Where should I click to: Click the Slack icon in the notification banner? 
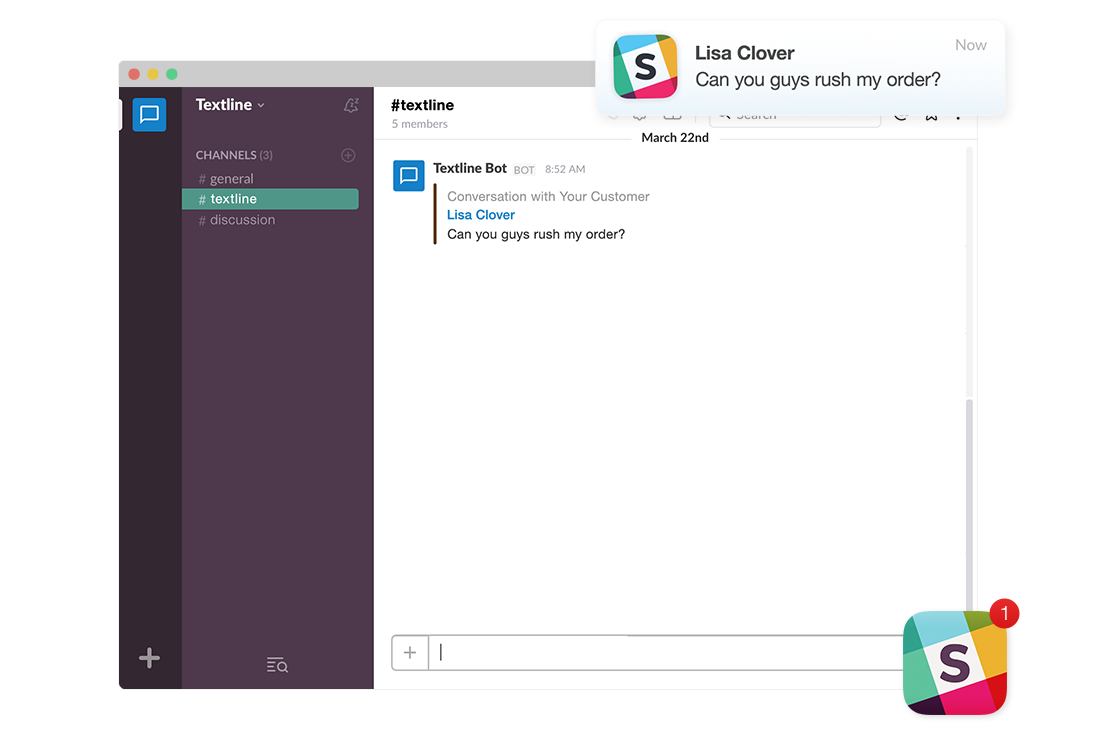645,66
